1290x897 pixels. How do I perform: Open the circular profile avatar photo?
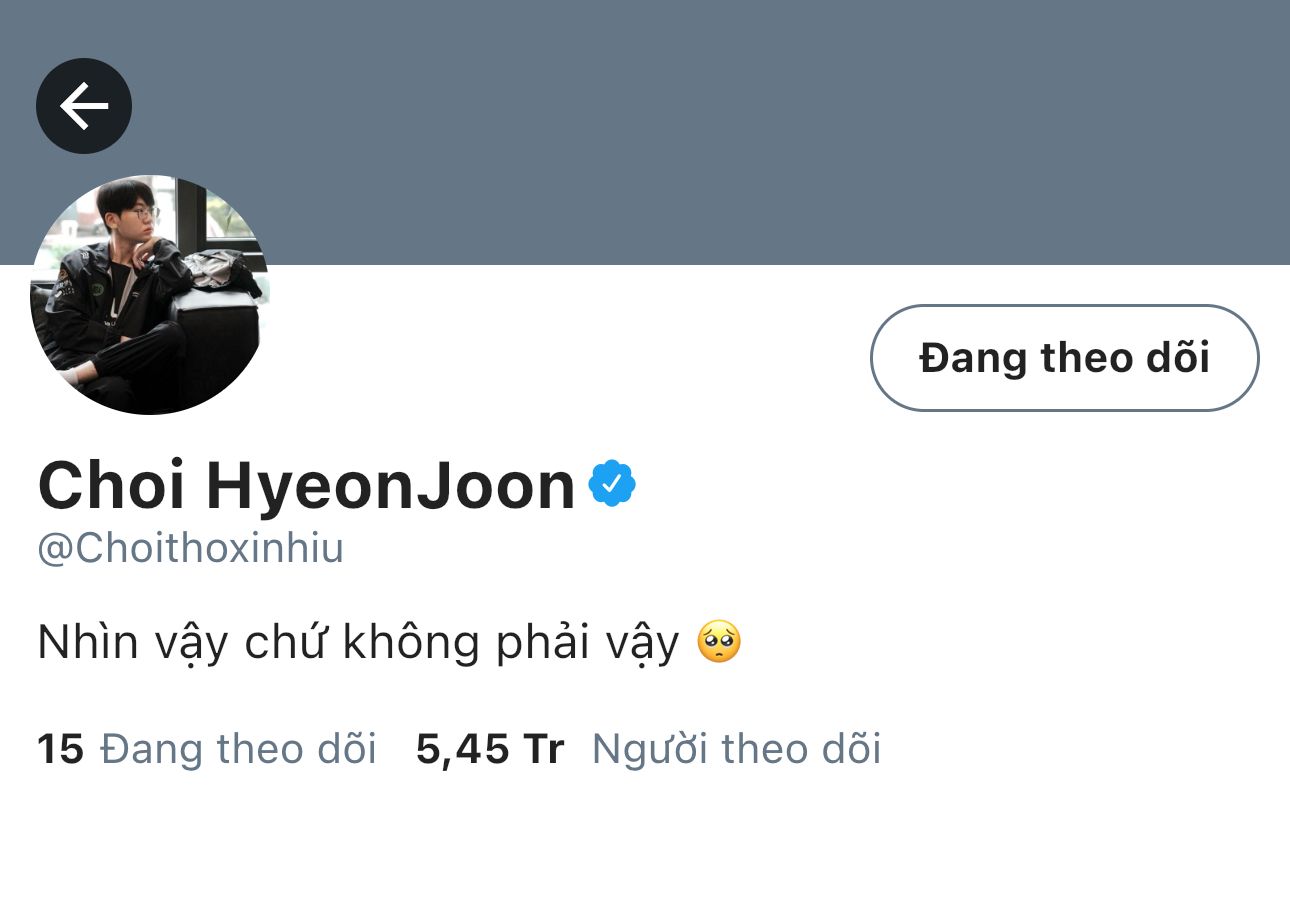[x=150, y=294]
